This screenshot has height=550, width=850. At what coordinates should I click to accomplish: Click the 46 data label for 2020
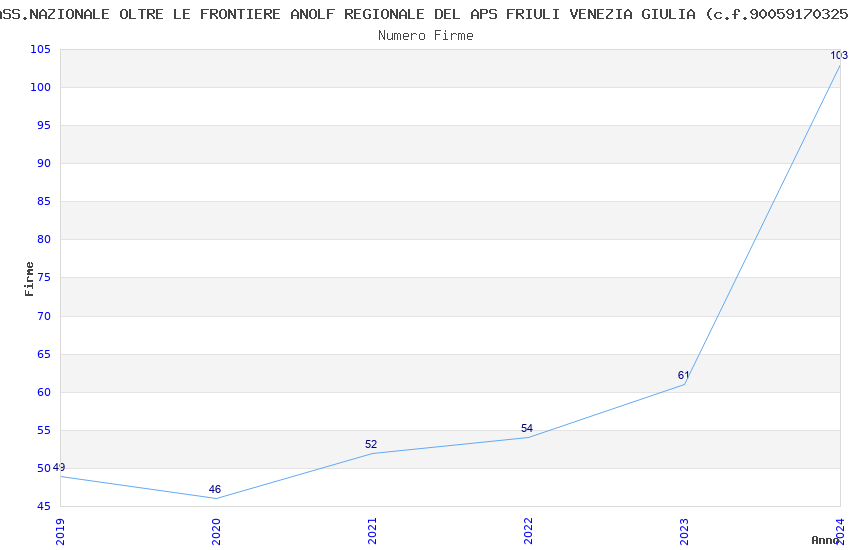215,489
